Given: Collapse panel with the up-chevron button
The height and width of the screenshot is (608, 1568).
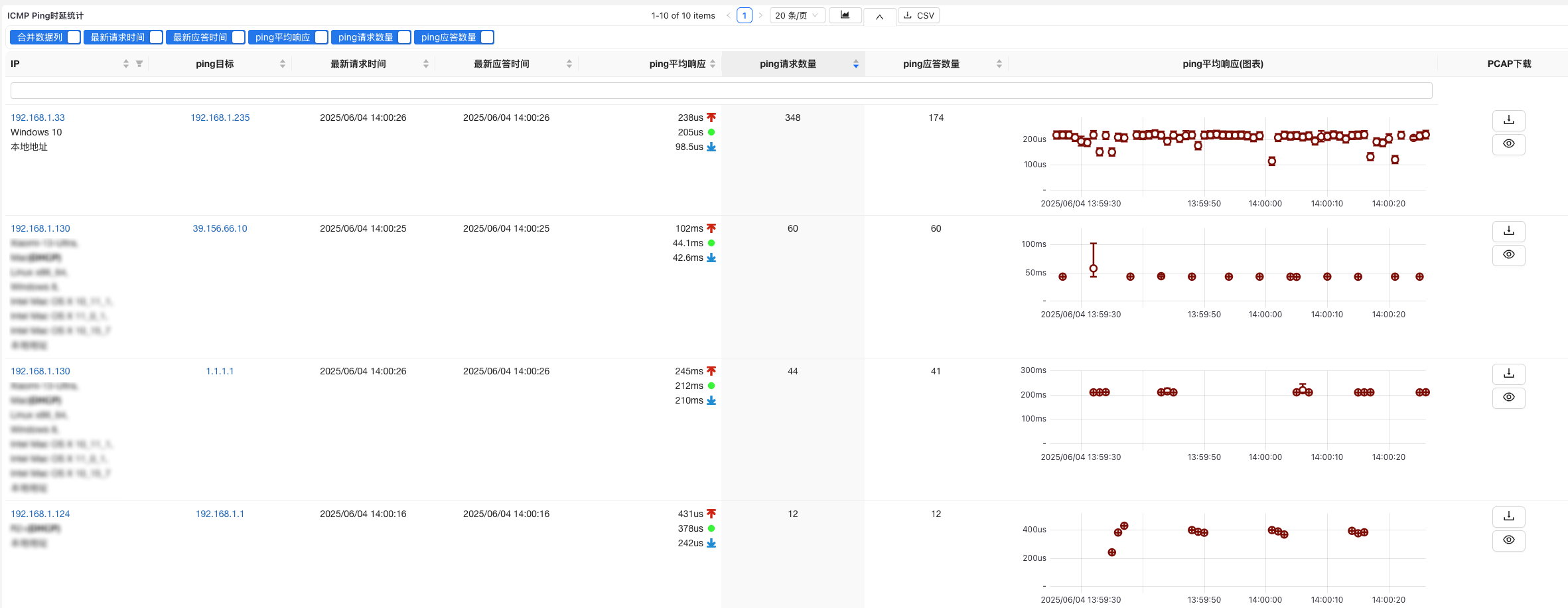Looking at the screenshot, I should [879, 17].
